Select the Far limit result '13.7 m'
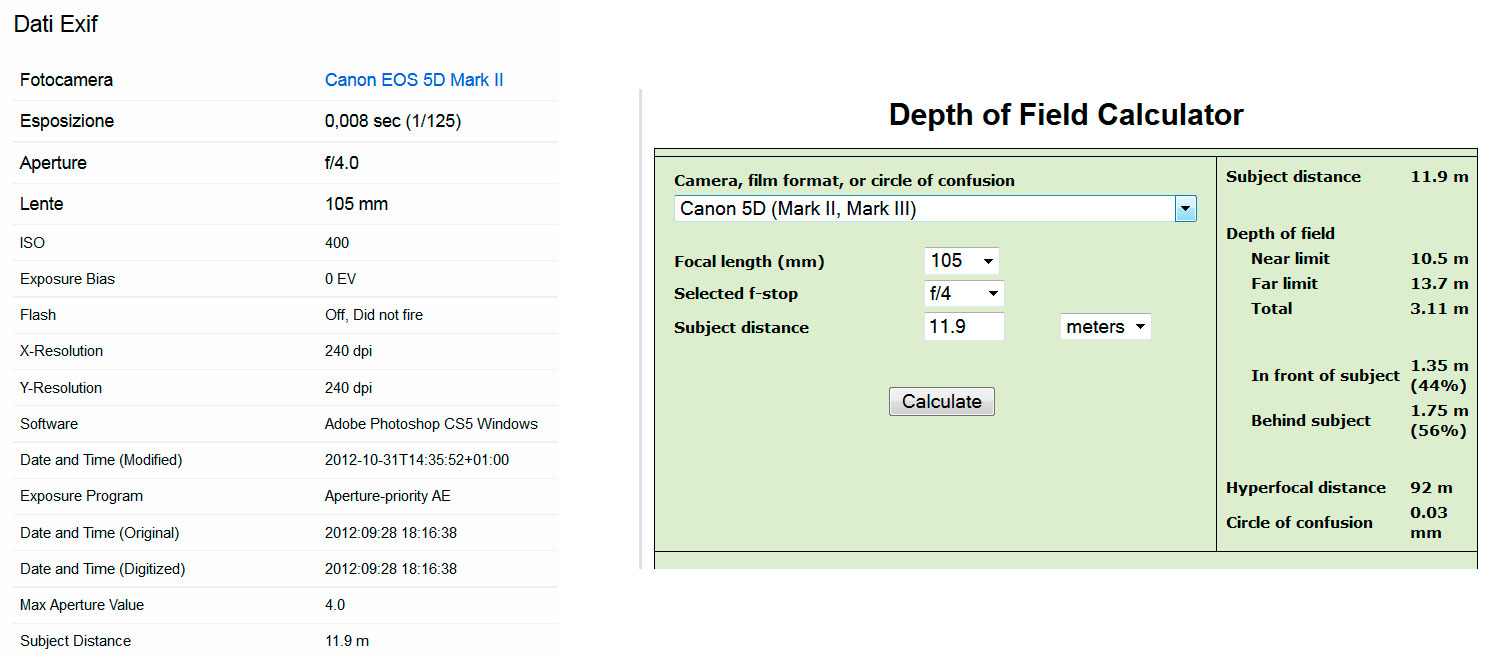This screenshot has height=670, width=1505. click(x=1439, y=284)
